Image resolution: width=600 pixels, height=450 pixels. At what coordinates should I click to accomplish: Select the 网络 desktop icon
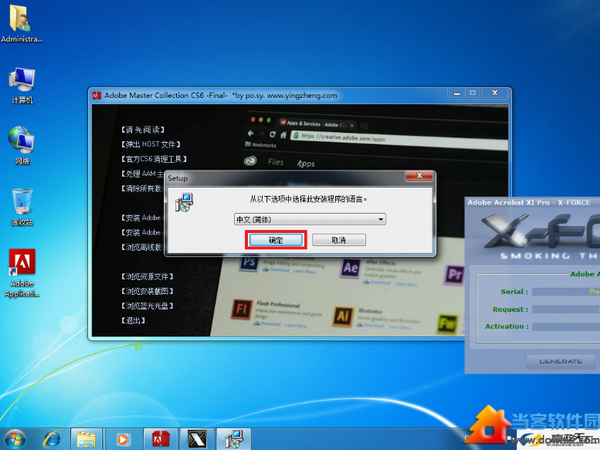[22, 145]
